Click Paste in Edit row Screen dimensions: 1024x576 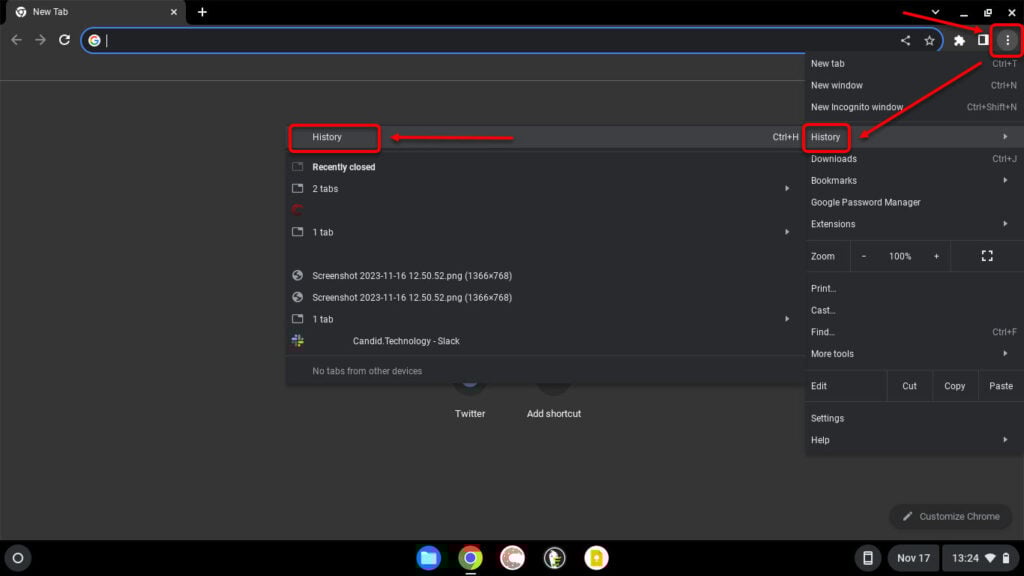(1000, 386)
